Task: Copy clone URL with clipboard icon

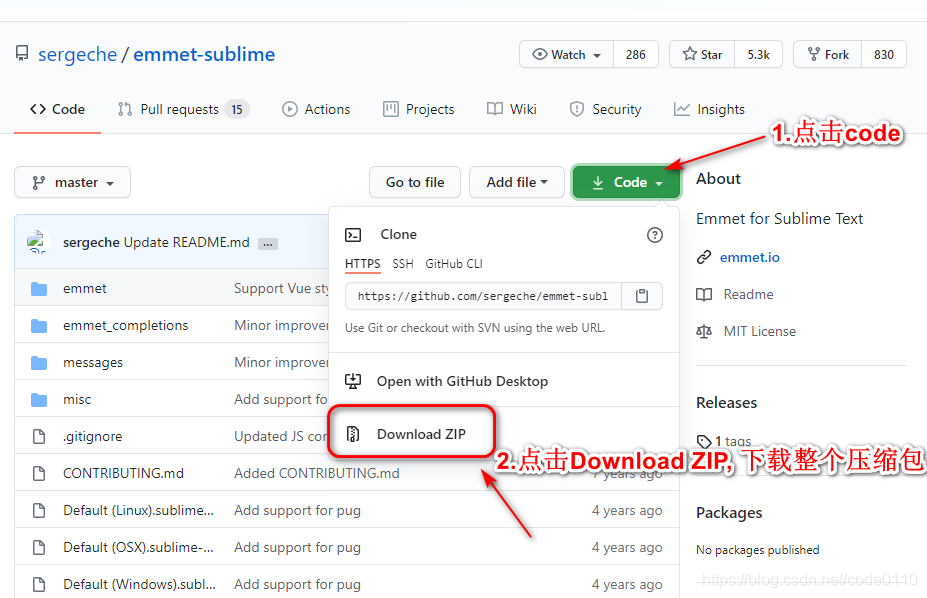Action: point(642,296)
